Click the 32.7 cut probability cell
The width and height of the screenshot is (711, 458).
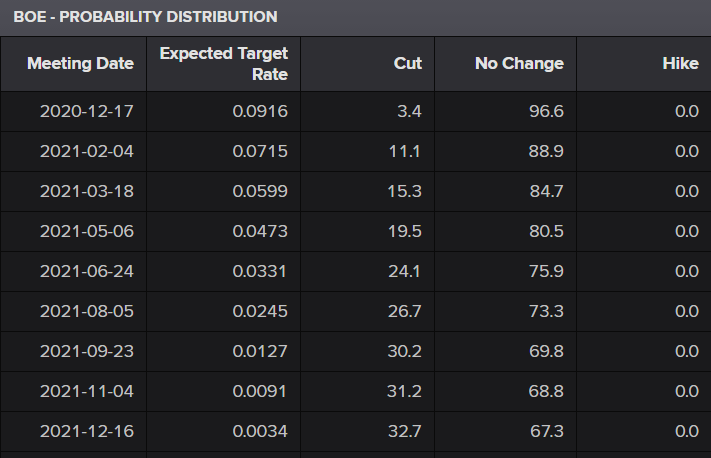click(368, 431)
